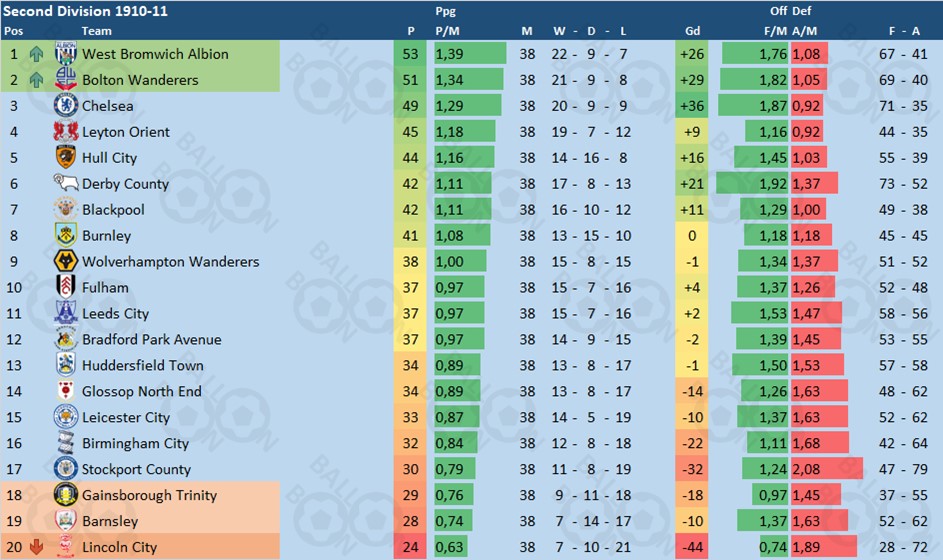Click the Stockport County team name

[136, 469]
